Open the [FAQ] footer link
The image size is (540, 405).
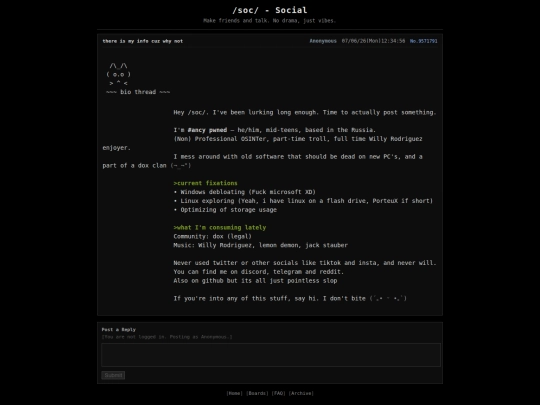click(x=278, y=393)
